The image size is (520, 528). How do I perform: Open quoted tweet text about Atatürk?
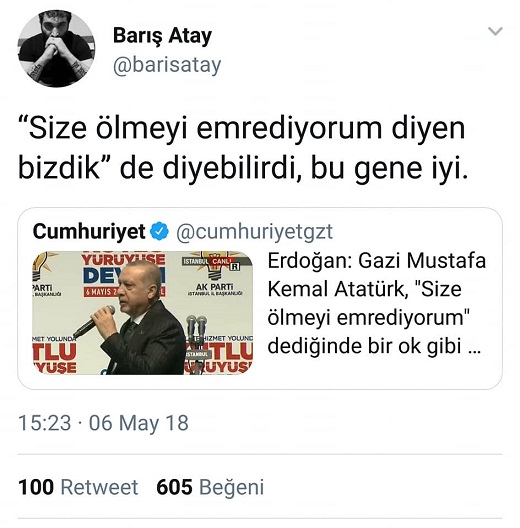click(377, 303)
